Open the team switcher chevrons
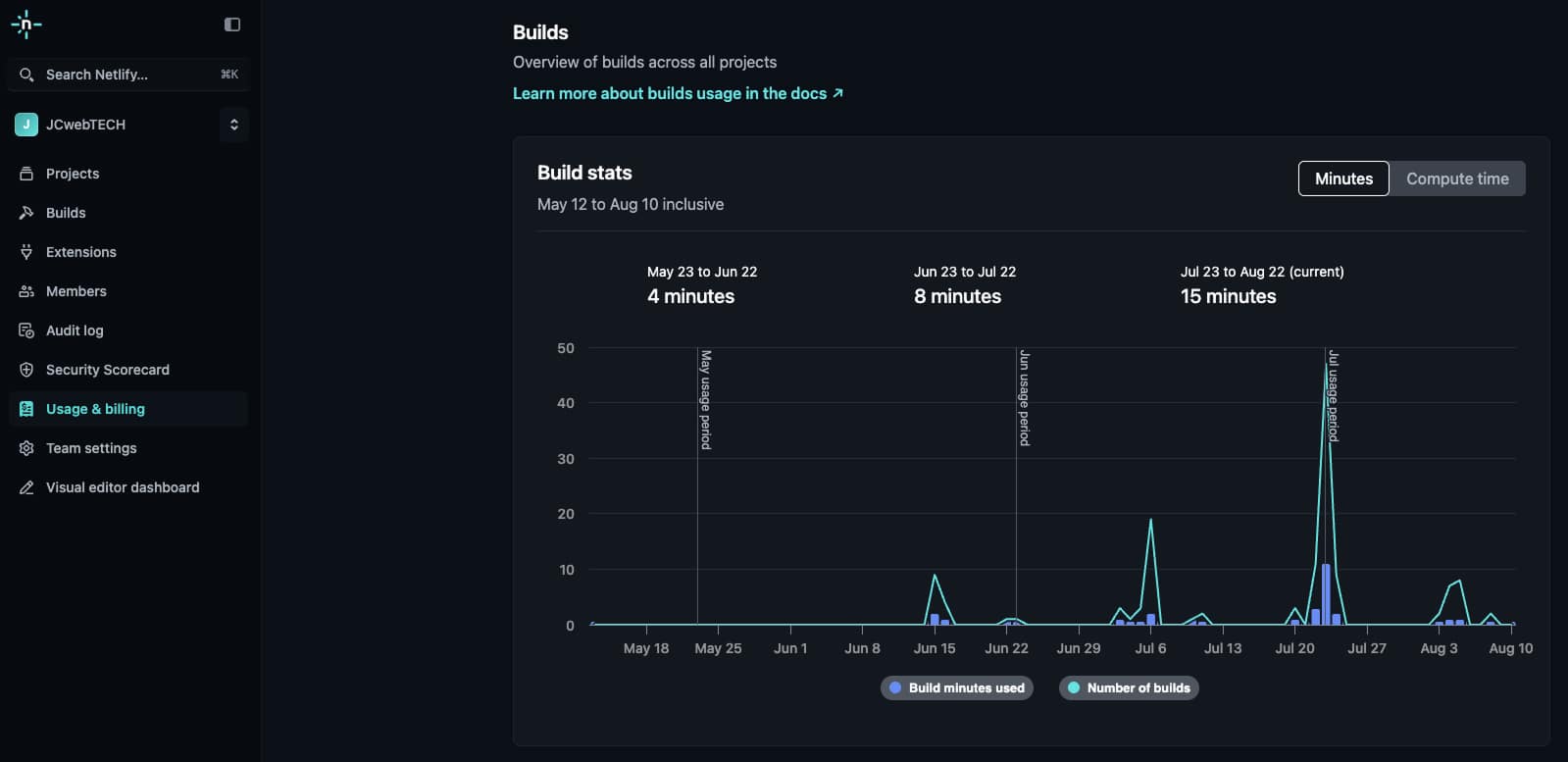The height and width of the screenshot is (762, 1568). click(234, 125)
